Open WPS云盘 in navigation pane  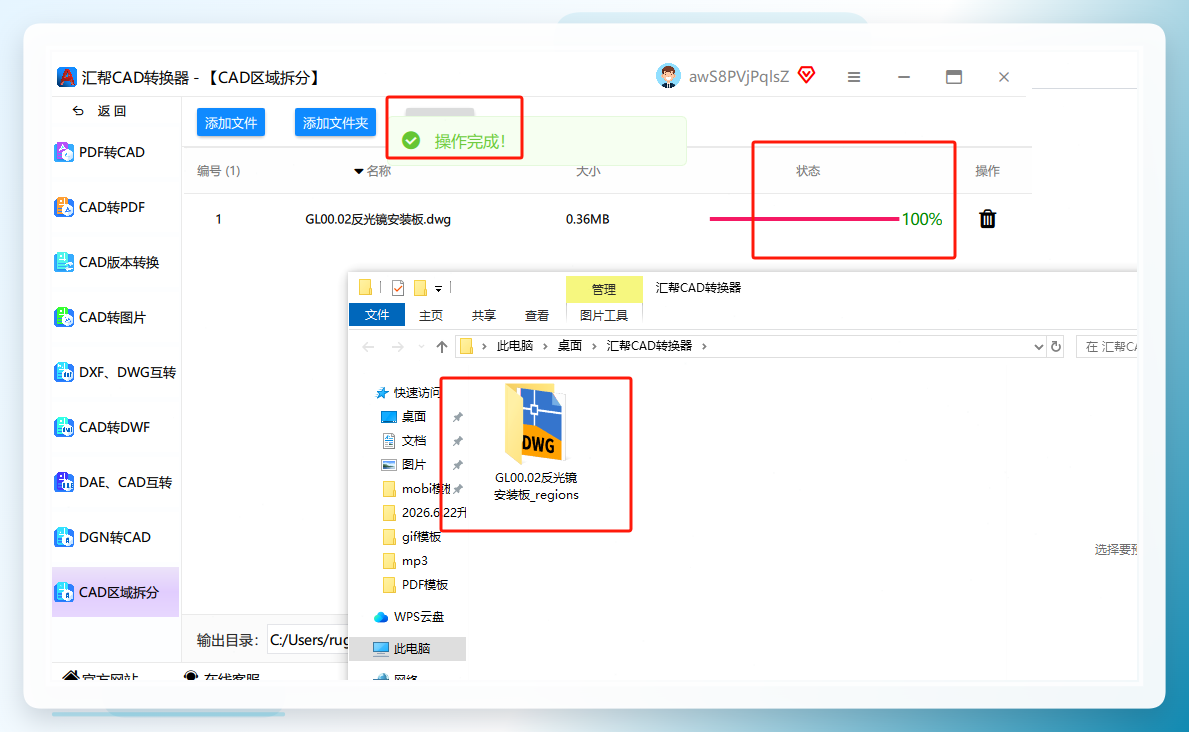pos(409,617)
